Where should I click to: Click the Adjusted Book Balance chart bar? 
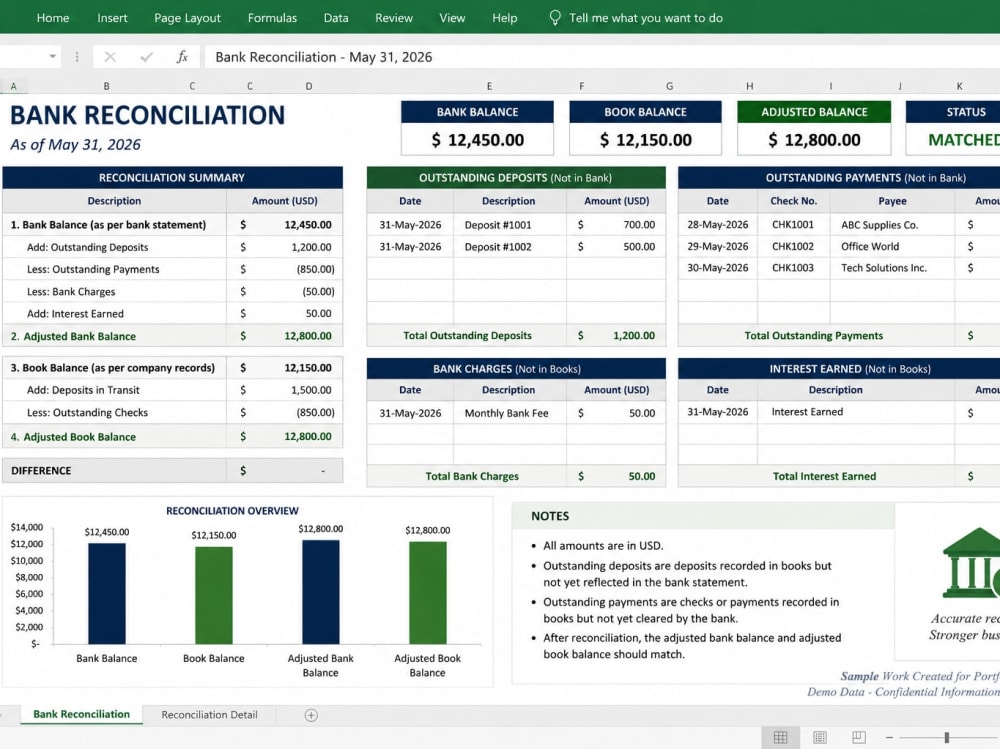428,593
